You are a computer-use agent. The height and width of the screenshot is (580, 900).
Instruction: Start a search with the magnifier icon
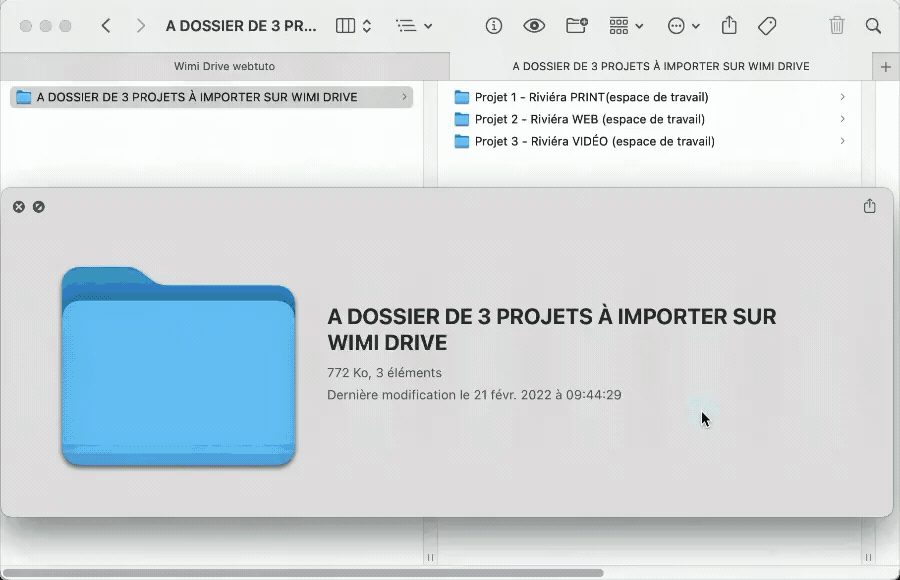873,25
